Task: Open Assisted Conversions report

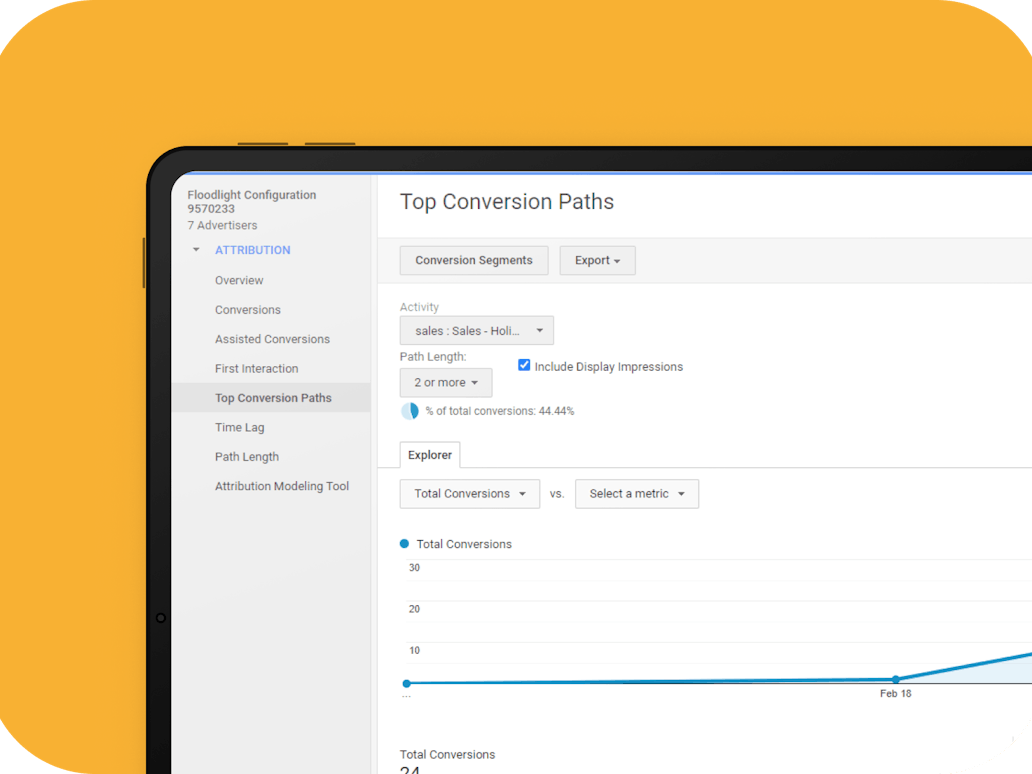Action: pos(272,339)
